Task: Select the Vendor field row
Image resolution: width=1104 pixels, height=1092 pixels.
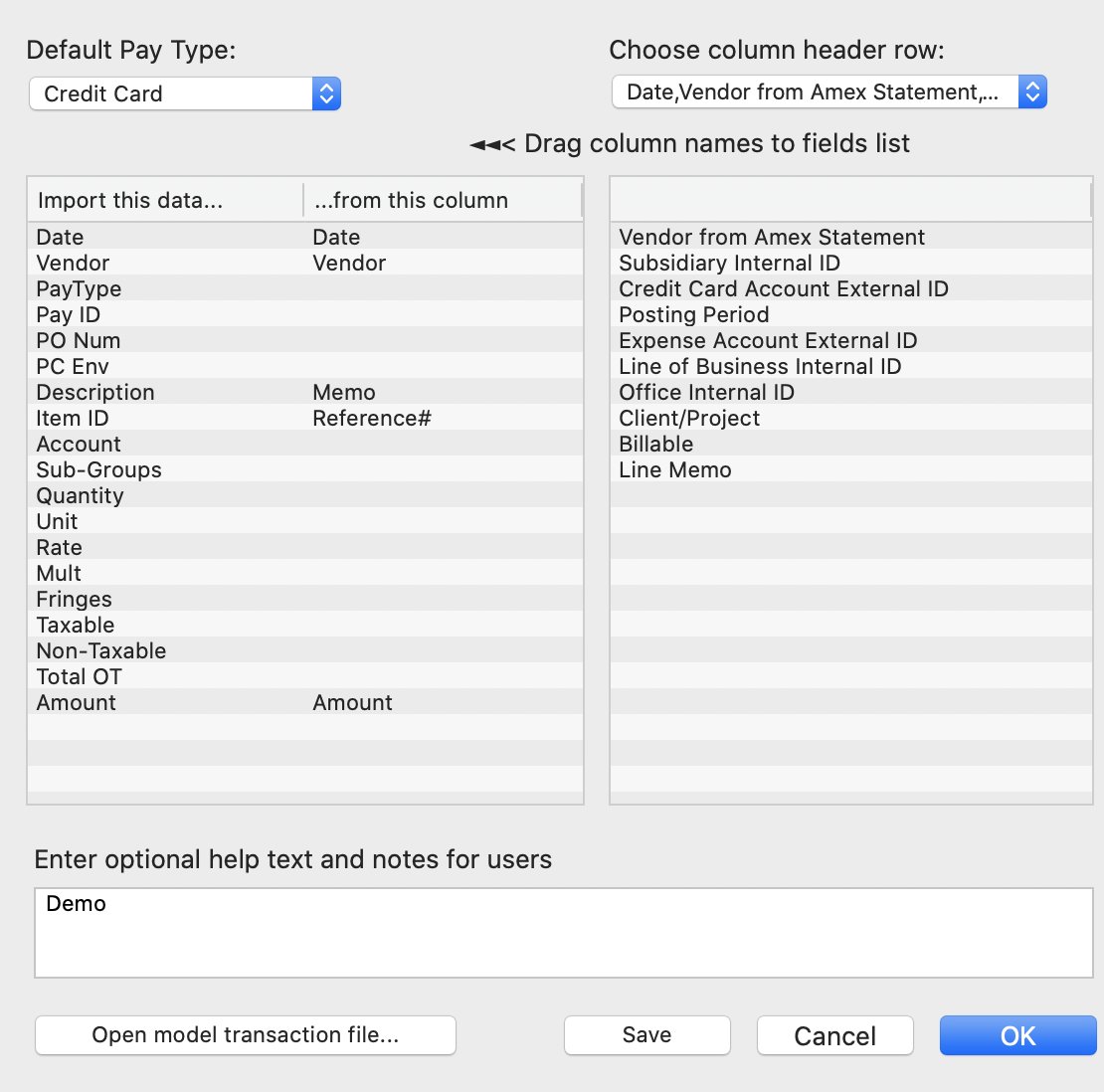Action: (x=305, y=264)
